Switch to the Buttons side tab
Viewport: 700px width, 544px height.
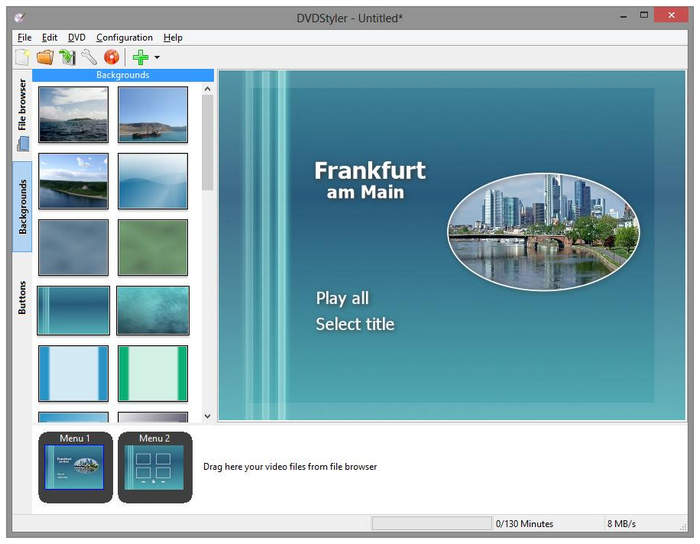pos(22,298)
